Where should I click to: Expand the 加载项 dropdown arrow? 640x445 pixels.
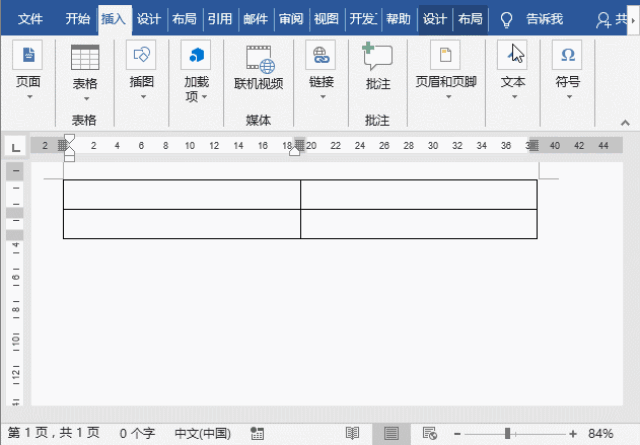click(204, 97)
